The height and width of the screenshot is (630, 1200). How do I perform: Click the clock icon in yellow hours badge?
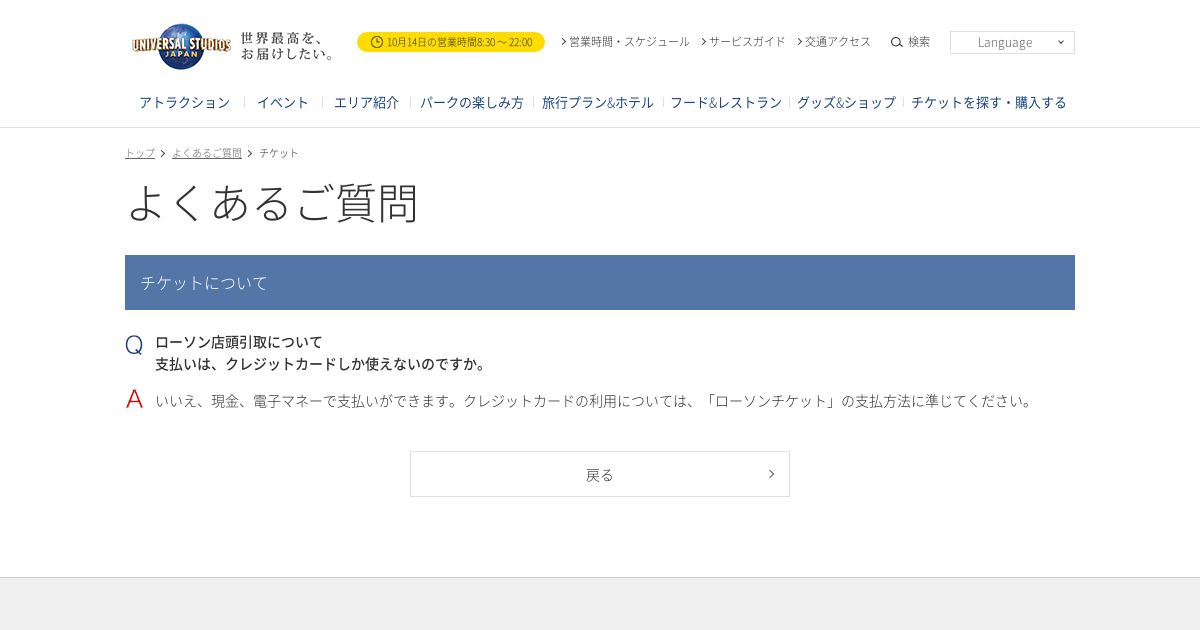377,42
